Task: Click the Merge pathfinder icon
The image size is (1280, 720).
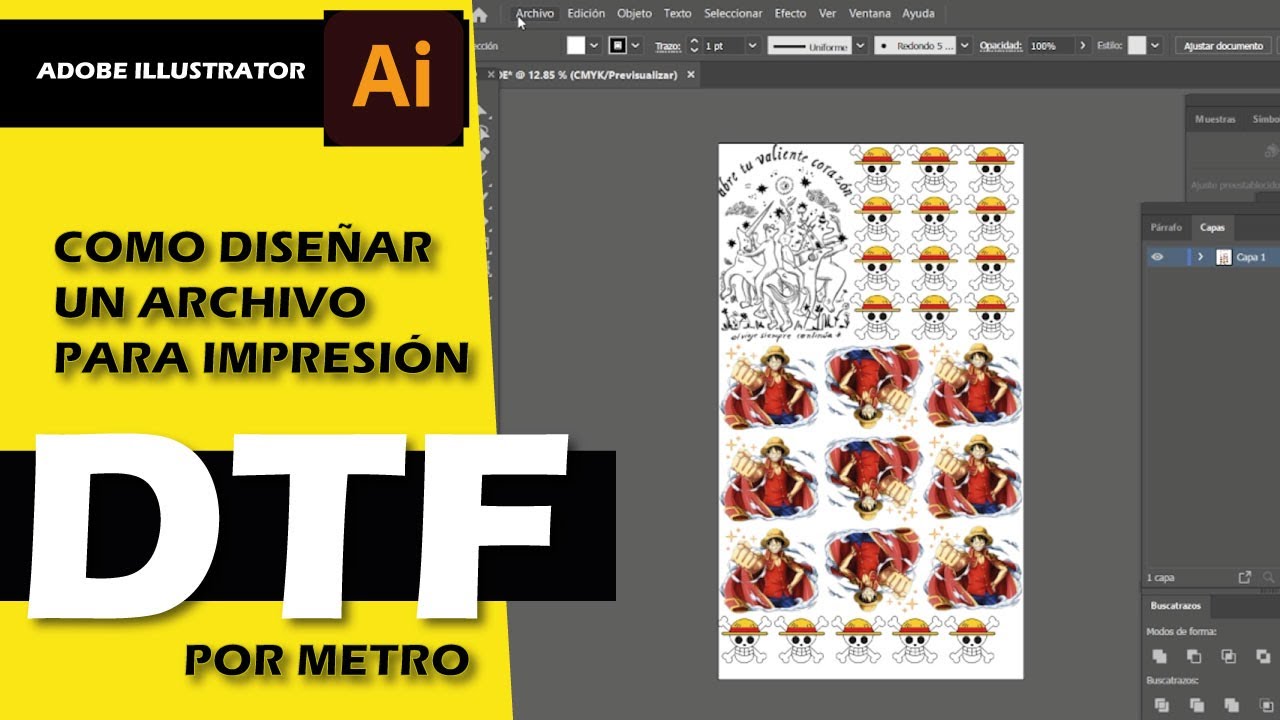Action: click(x=1231, y=705)
